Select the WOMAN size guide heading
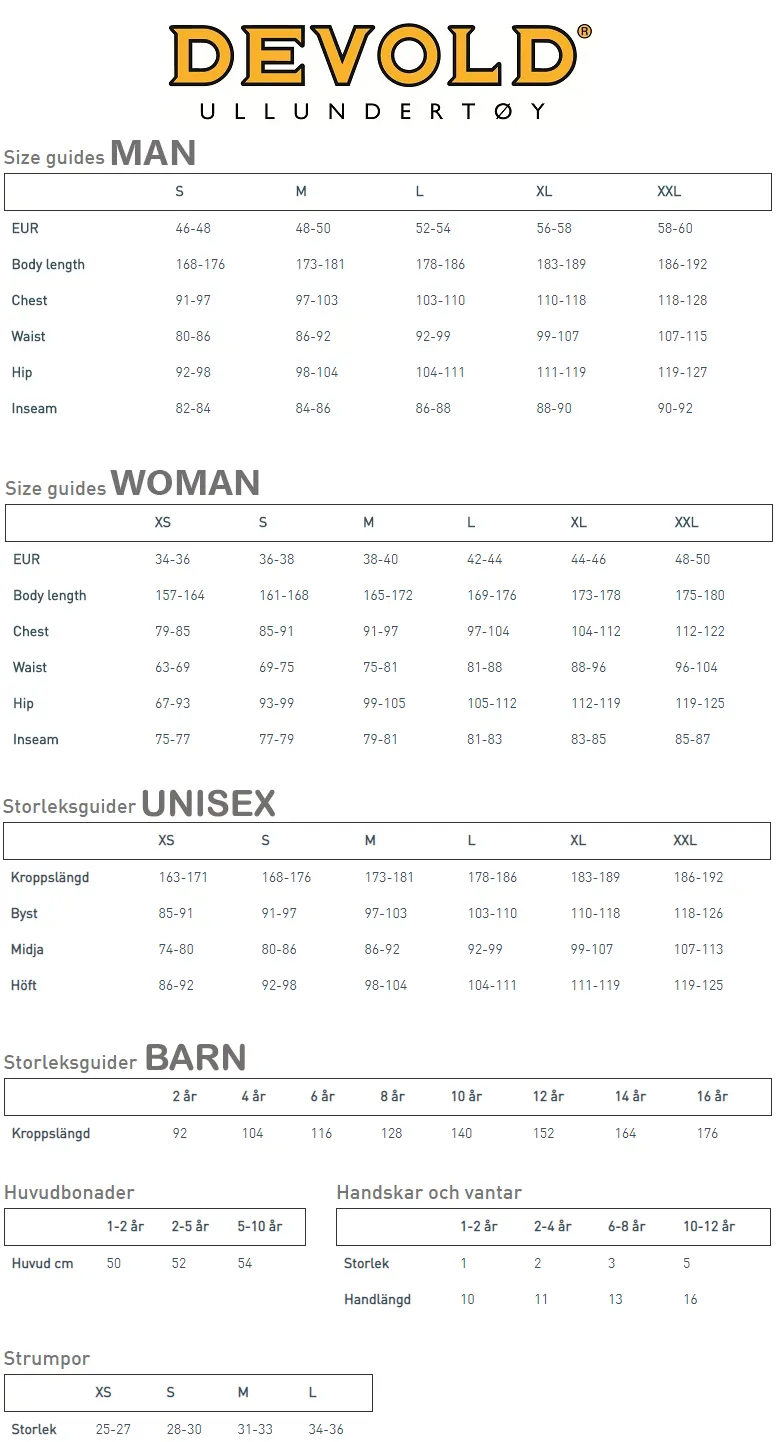 tap(133, 484)
